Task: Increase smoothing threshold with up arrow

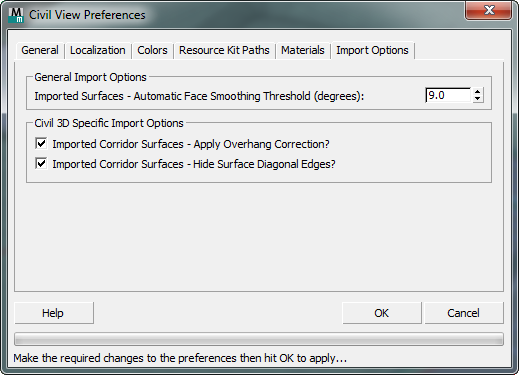Action: click(478, 92)
